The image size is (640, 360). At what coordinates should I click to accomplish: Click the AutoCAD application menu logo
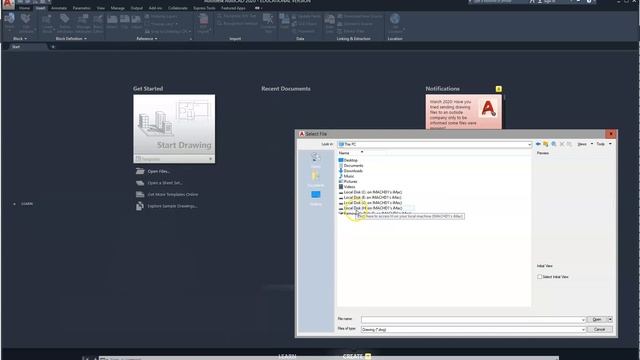coord(7,4)
